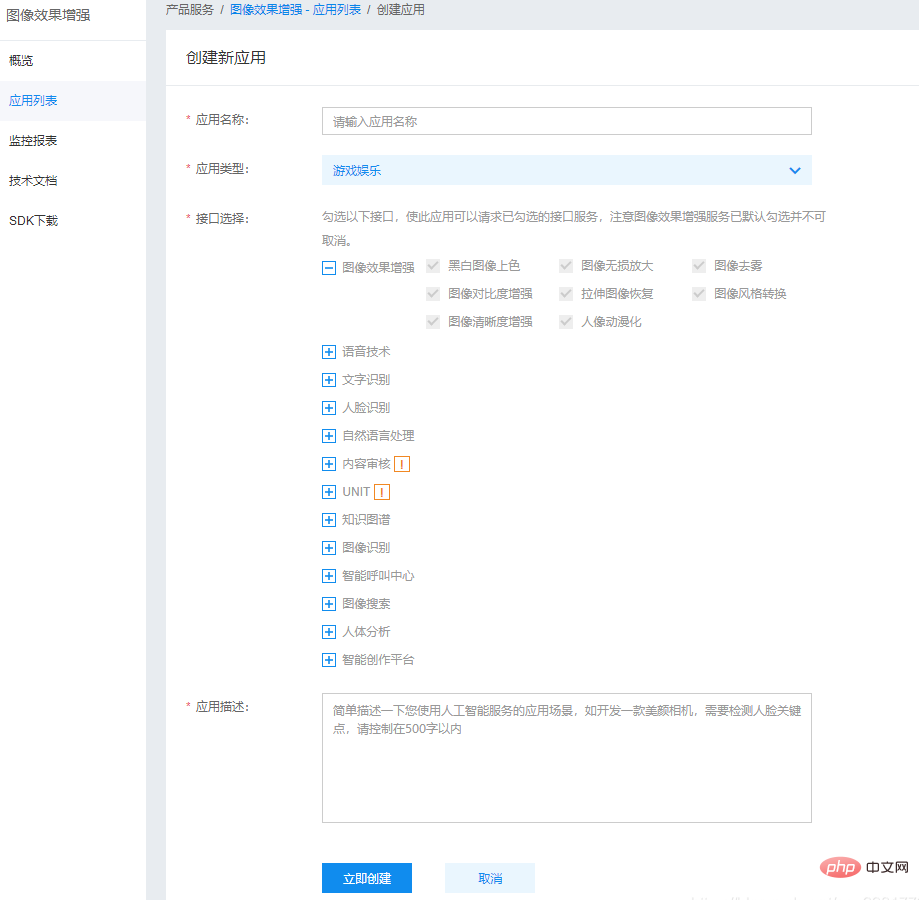Toggle the 图像去雾 checkbox

pyautogui.click(x=698, y=265)
